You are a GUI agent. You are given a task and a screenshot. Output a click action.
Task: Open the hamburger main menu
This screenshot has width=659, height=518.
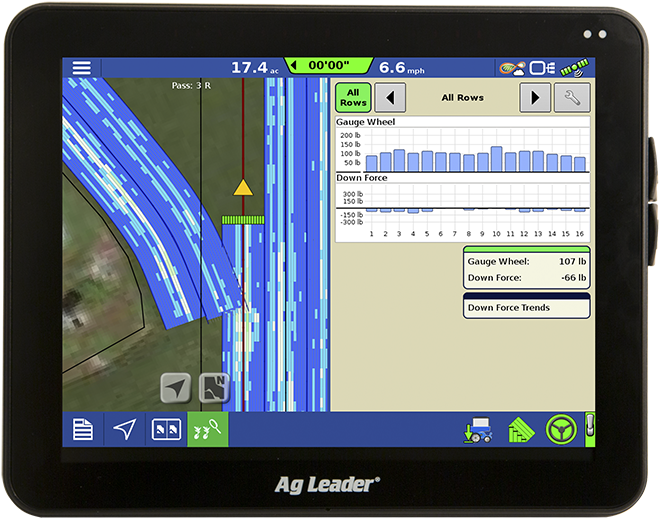81,67
